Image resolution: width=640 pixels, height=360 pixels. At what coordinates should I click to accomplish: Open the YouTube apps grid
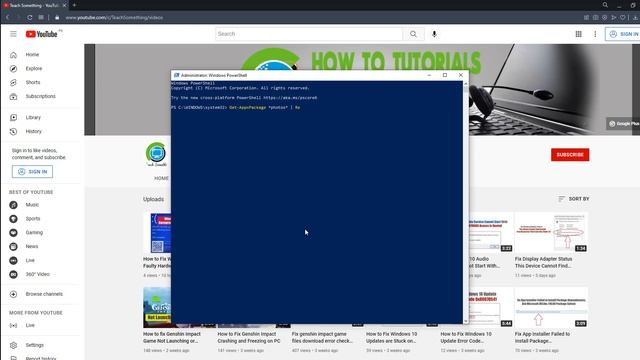578,34
